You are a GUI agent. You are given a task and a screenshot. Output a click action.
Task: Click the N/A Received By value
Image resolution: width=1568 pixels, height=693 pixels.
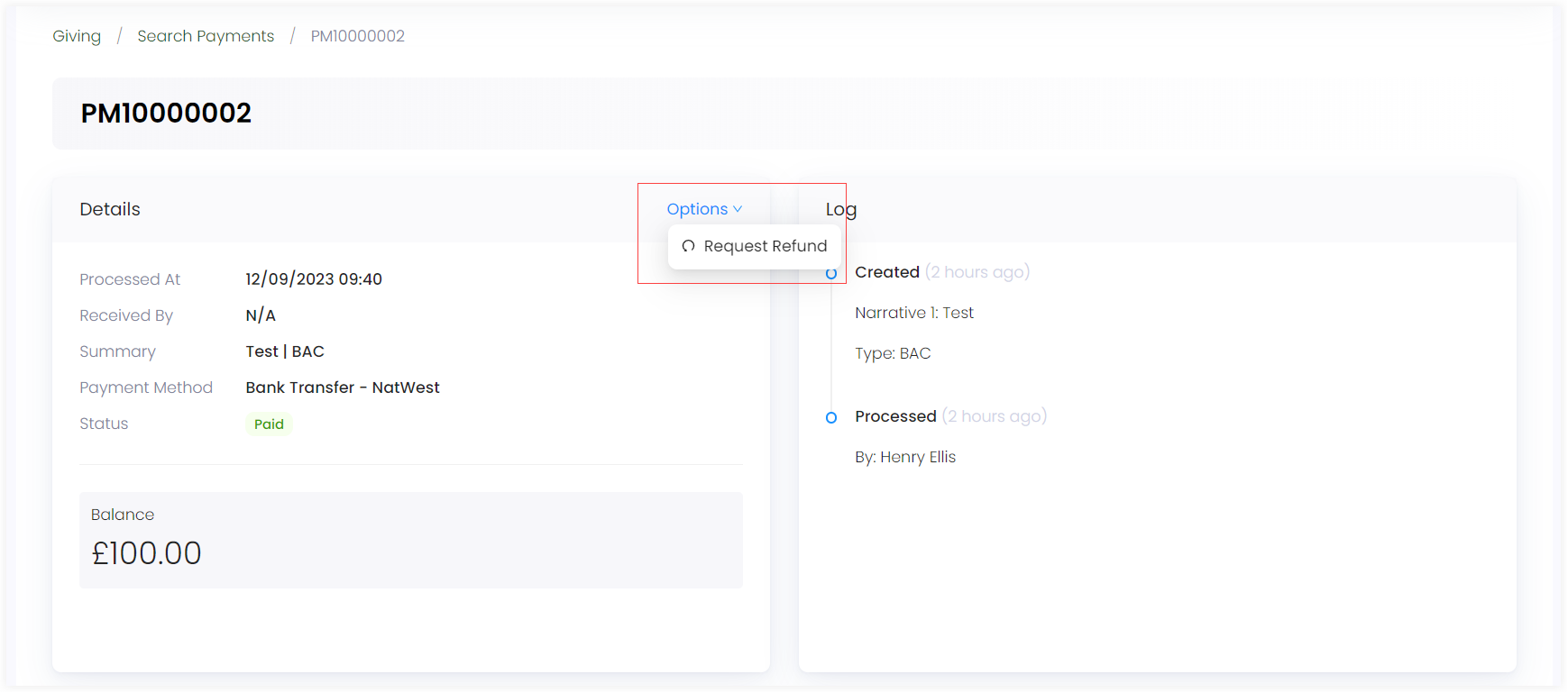tap(261, 315)
